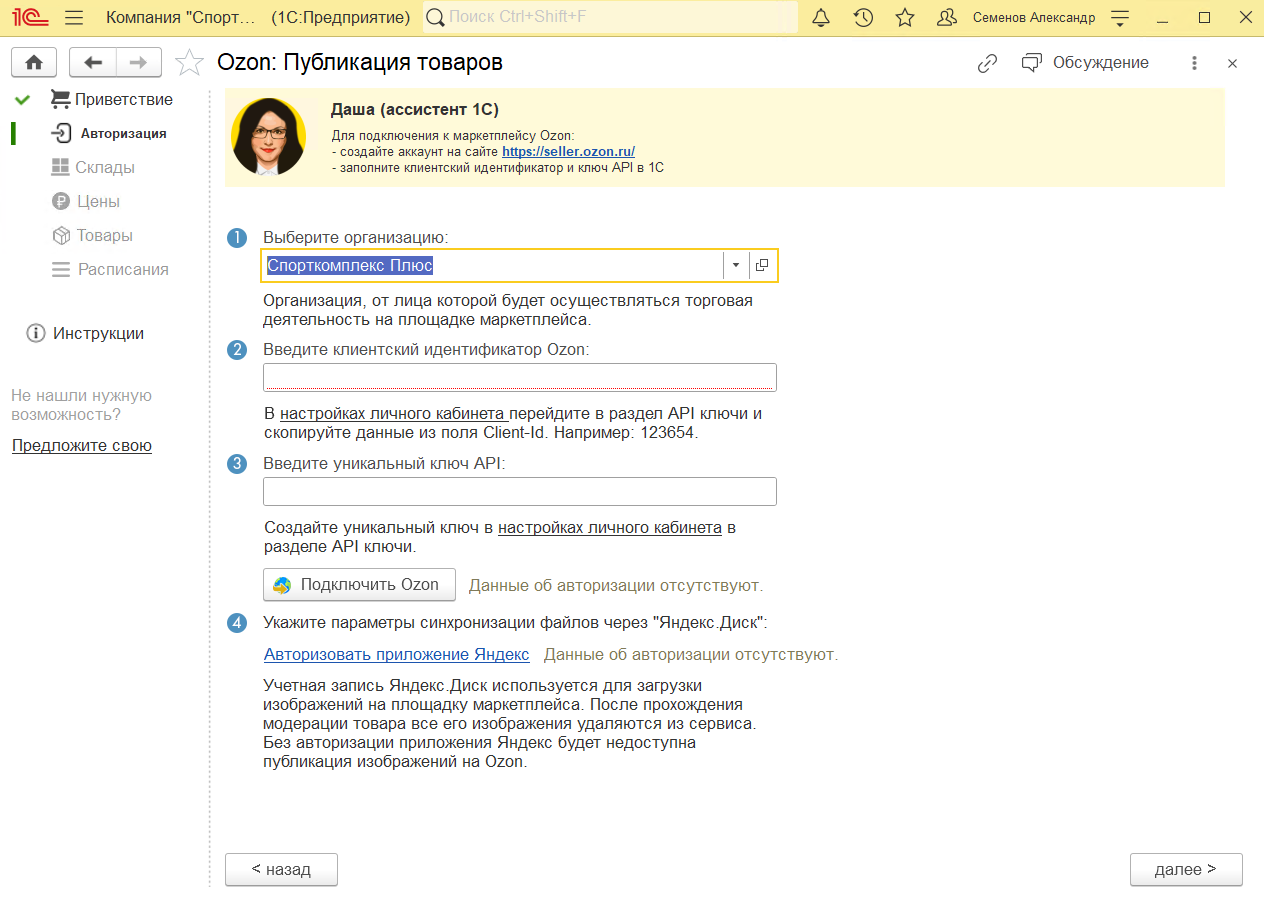This screenshot has width=1264, height=900.
Task: Click Авторизовать приложение Яндекс link
Action: (x=397, y=654)
